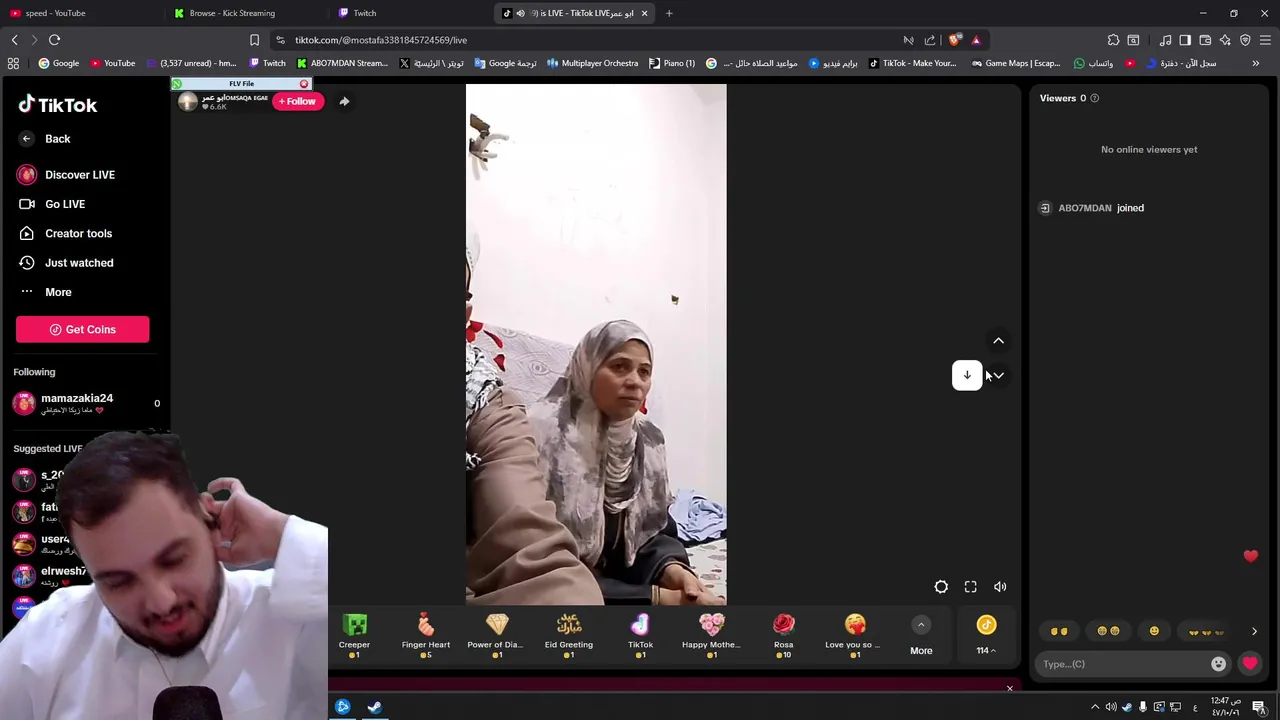
Task: Navigate back in the browser
Action: [x=14, y=40]
